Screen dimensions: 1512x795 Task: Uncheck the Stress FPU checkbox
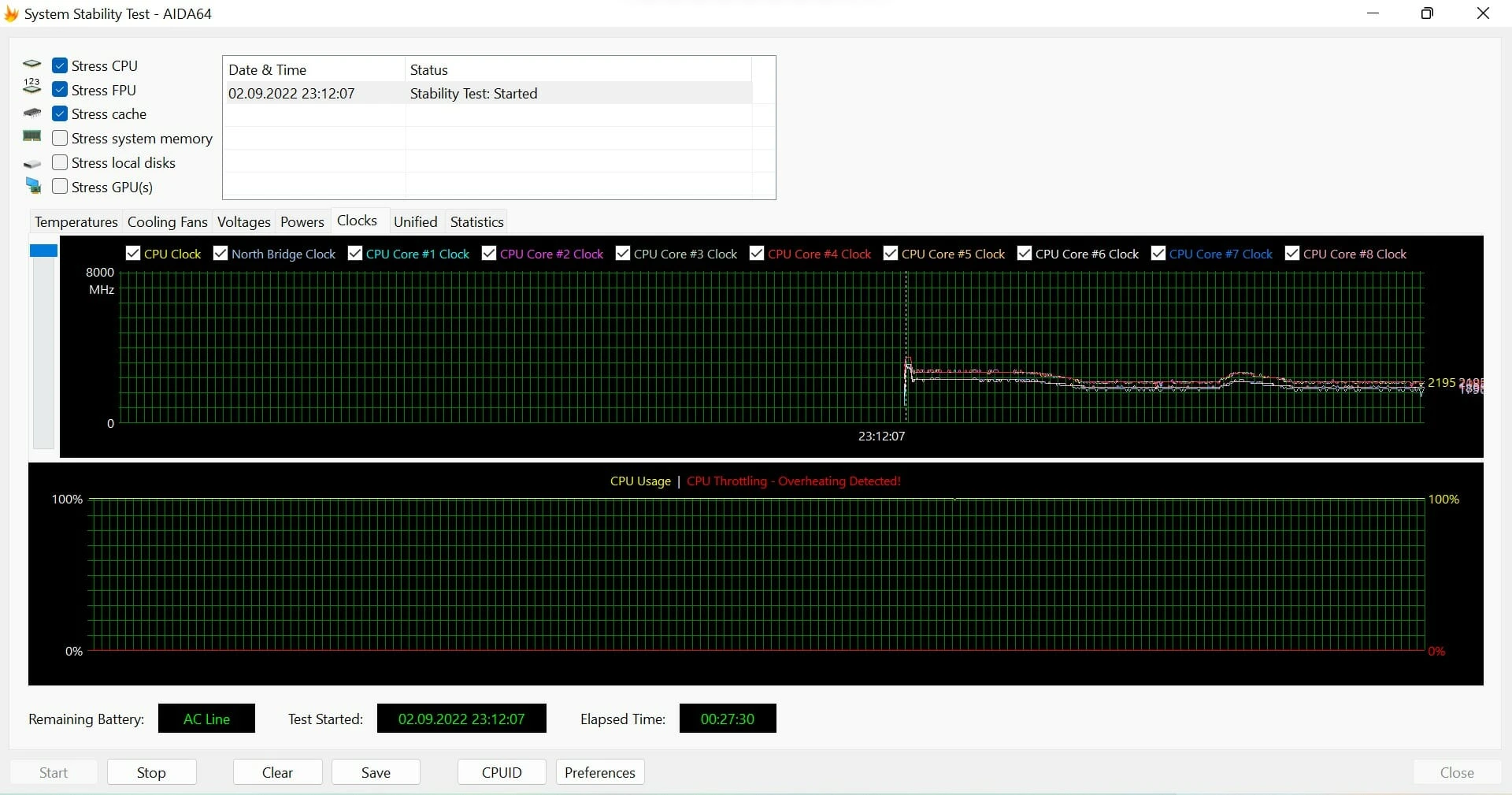click(60, 90)
